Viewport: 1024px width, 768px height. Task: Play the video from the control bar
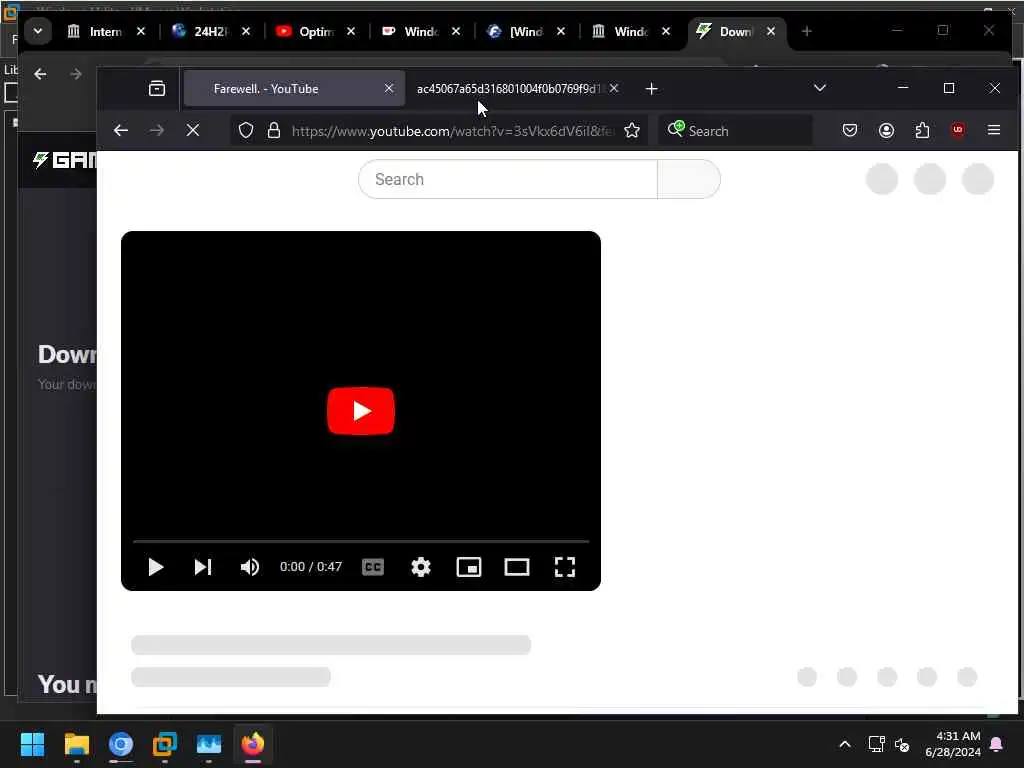tap(155, 567)
